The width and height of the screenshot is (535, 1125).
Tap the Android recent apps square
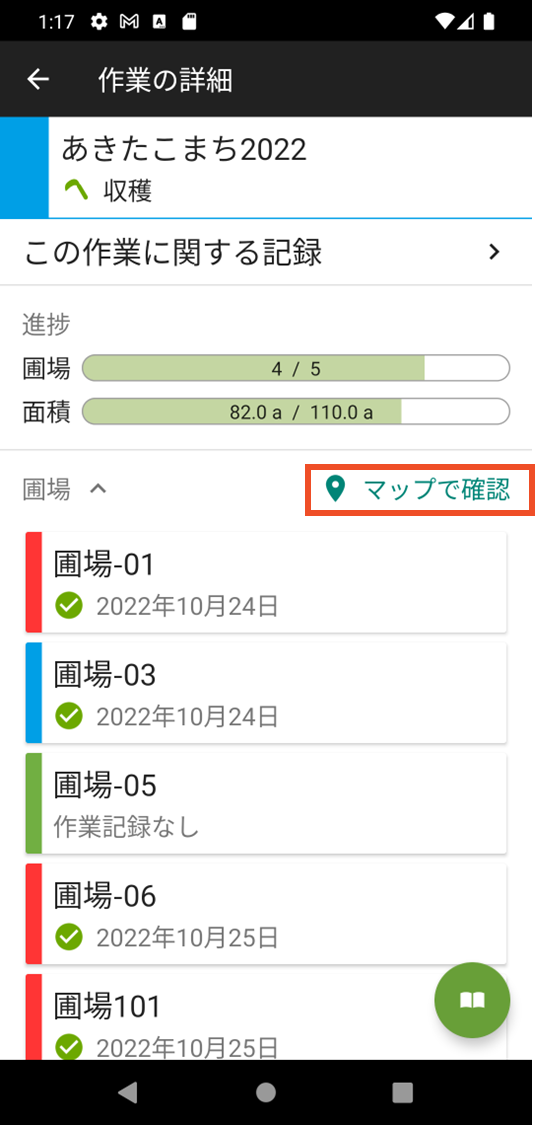click(402, 1091)
